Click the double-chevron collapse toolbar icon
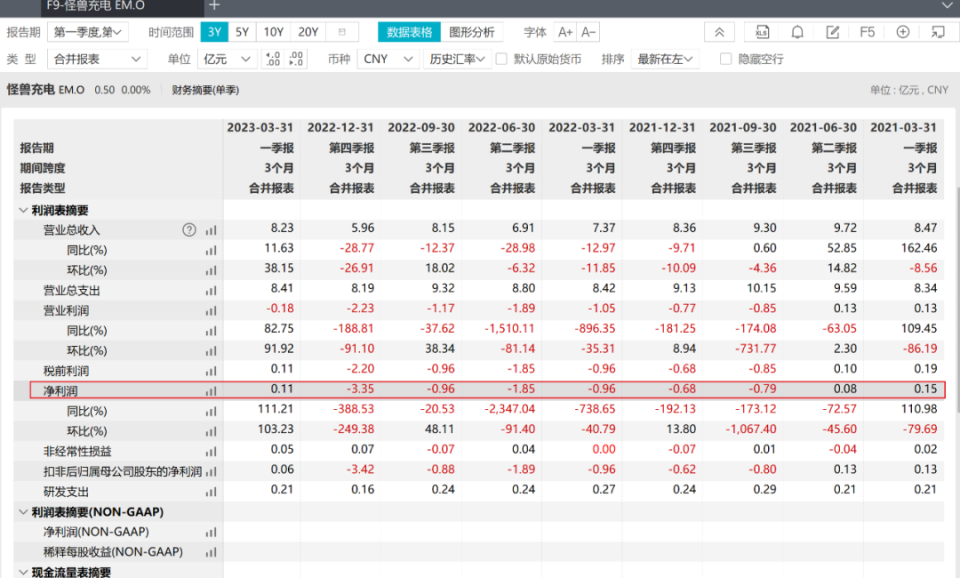This screenshot has width=960, height=578. [719, 32]
